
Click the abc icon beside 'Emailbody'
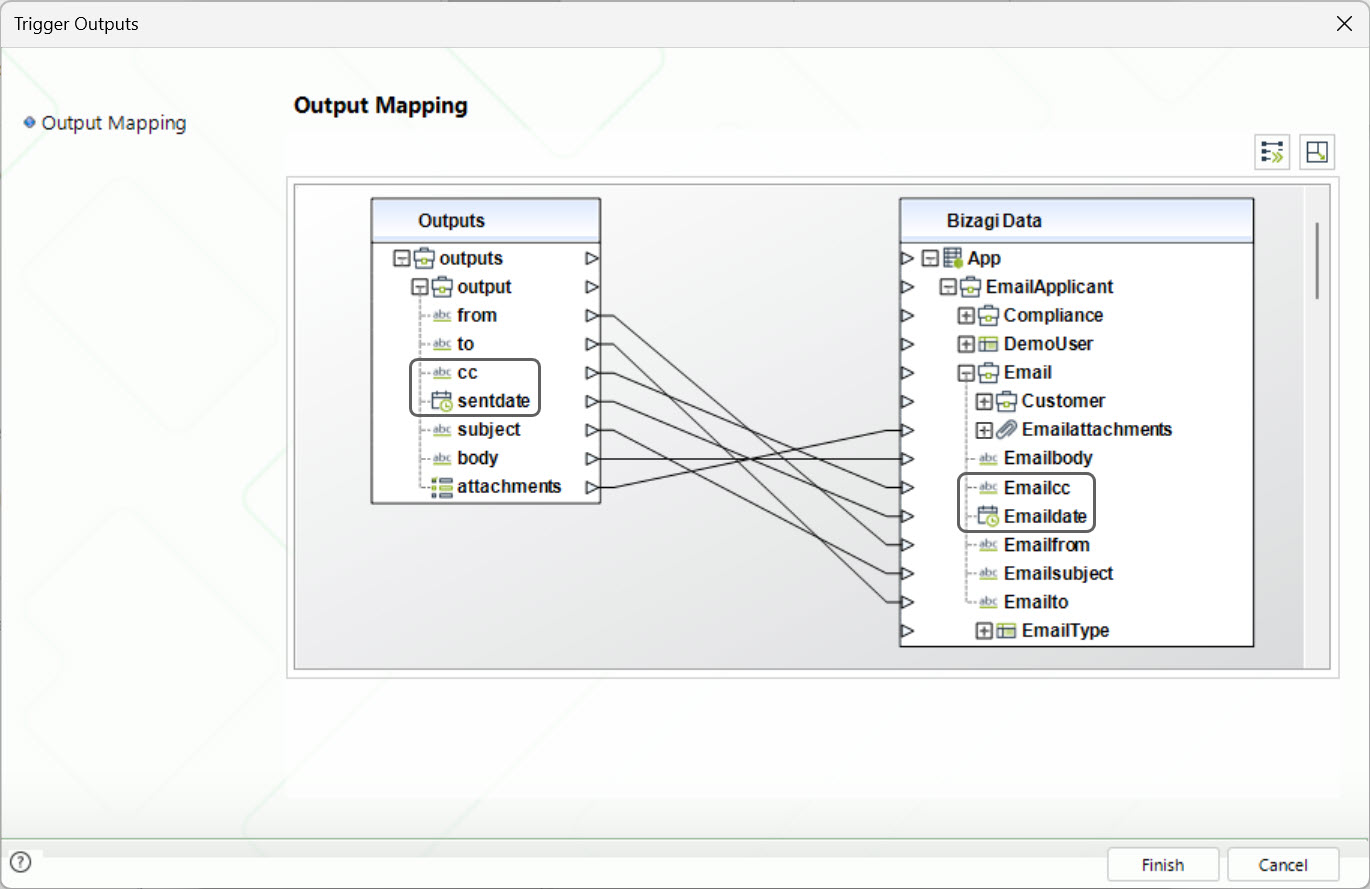(988, 458)
